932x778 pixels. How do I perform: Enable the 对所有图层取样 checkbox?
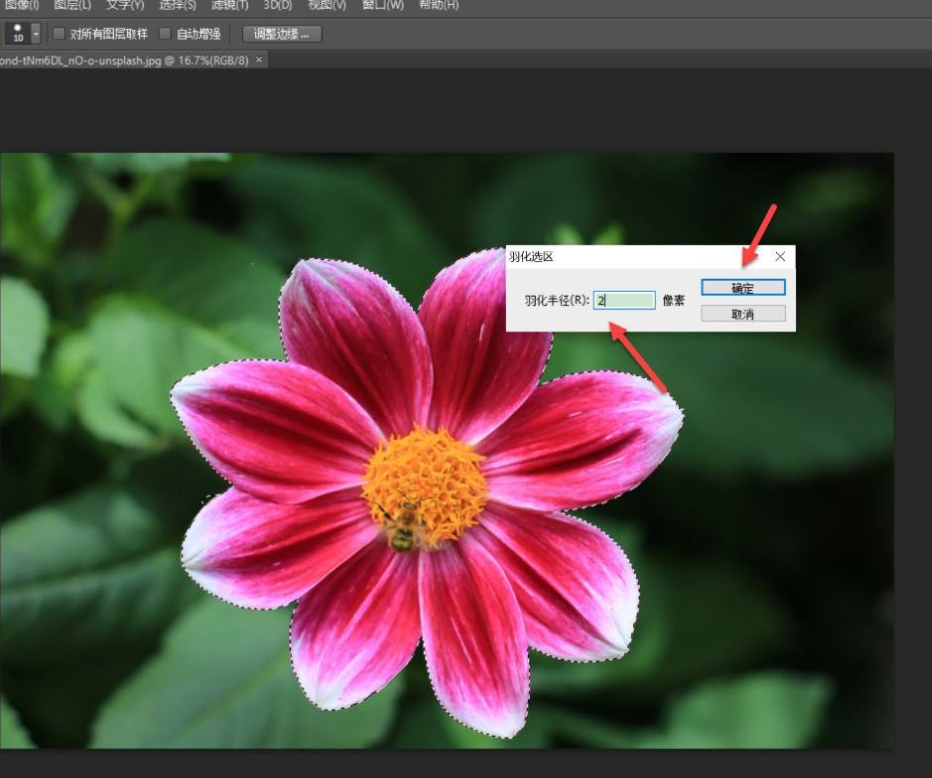pyautogui.click(x=59, y=34)
